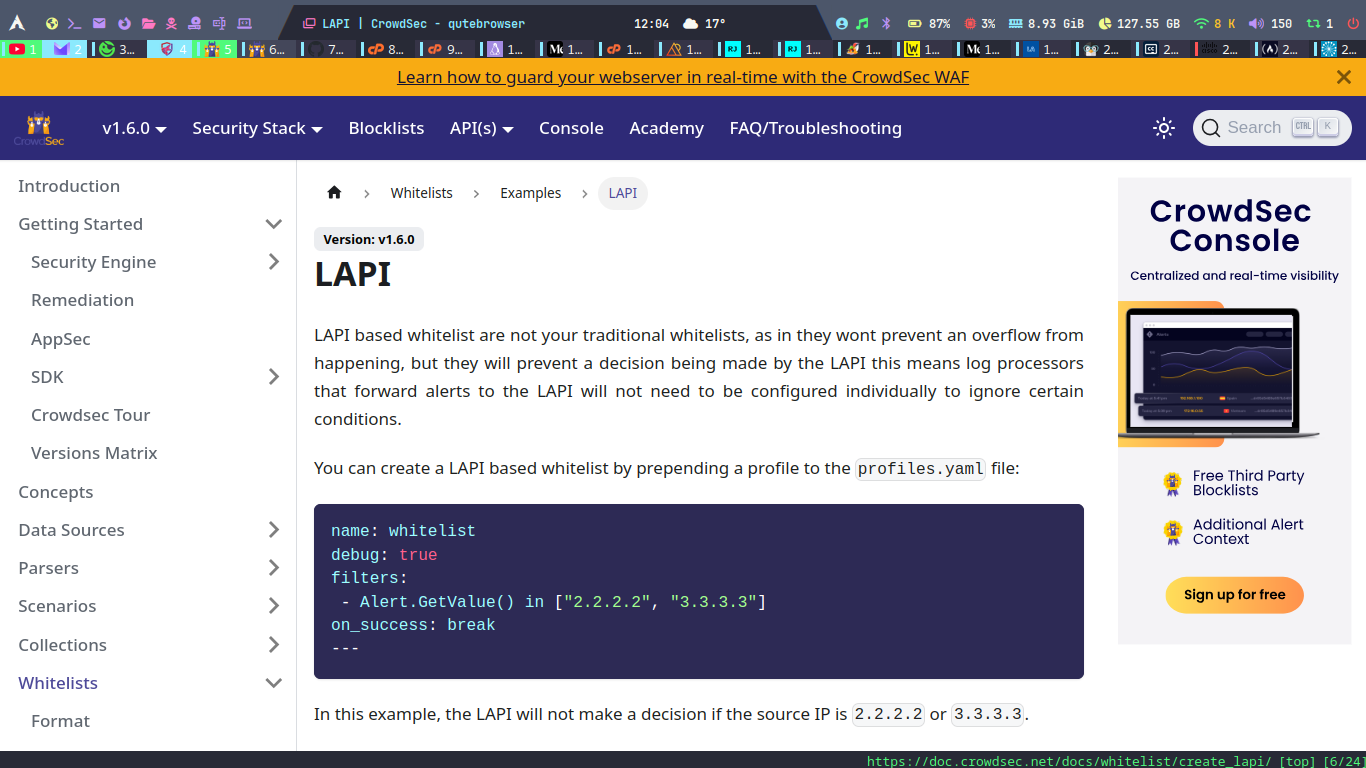
Task: Open Introduction in the sidebar
Action: coord(69,186)
